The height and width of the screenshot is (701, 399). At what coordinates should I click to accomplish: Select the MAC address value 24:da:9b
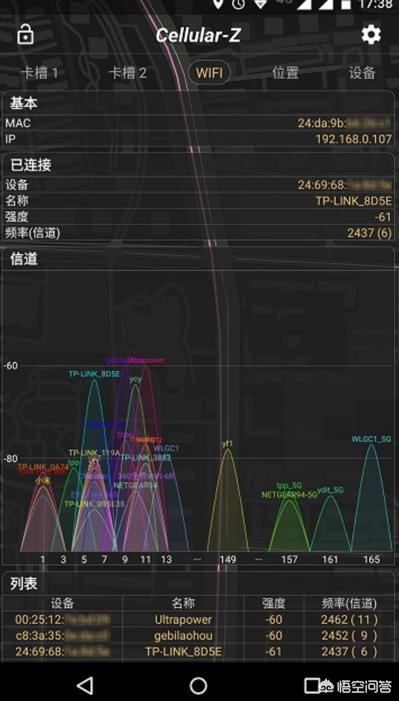344,123
